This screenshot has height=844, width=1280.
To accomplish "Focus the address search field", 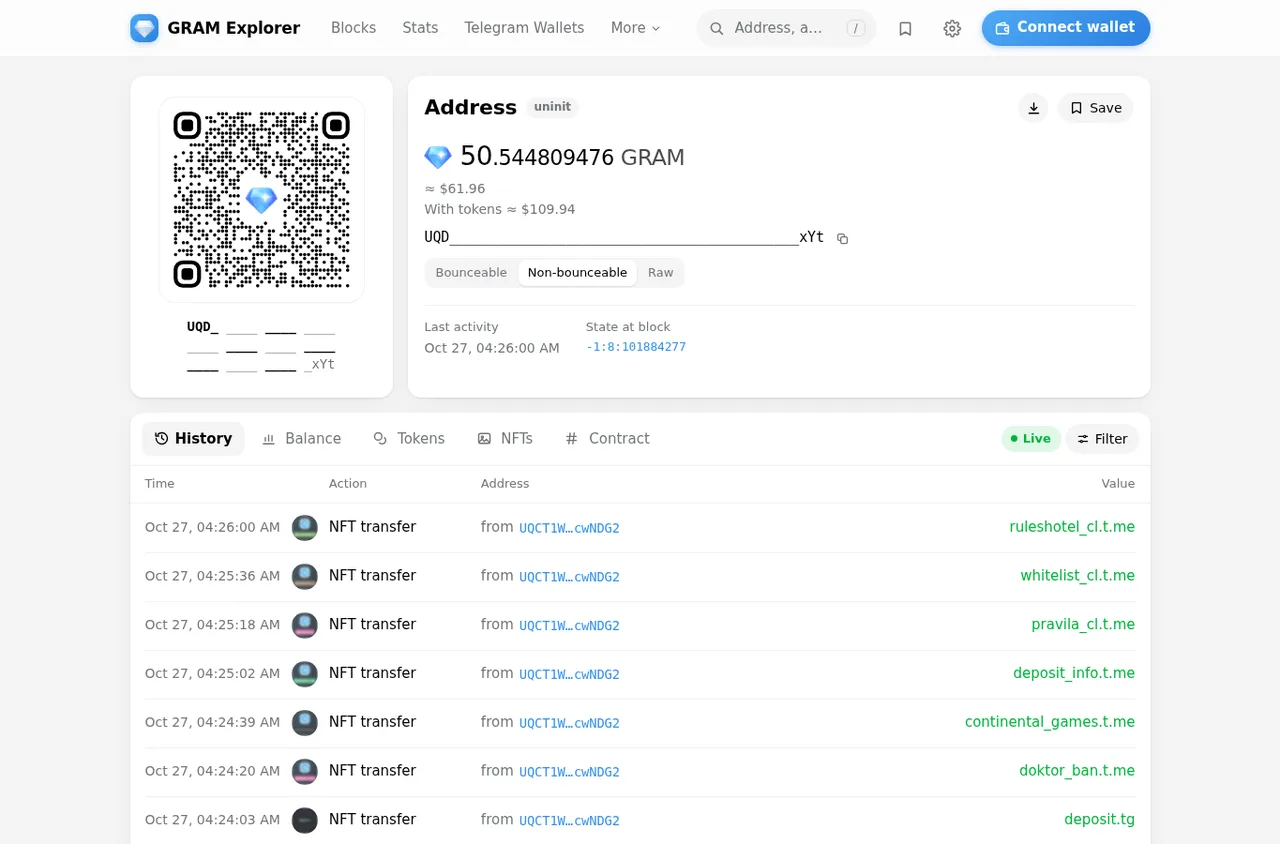I will tap(786, 28).
